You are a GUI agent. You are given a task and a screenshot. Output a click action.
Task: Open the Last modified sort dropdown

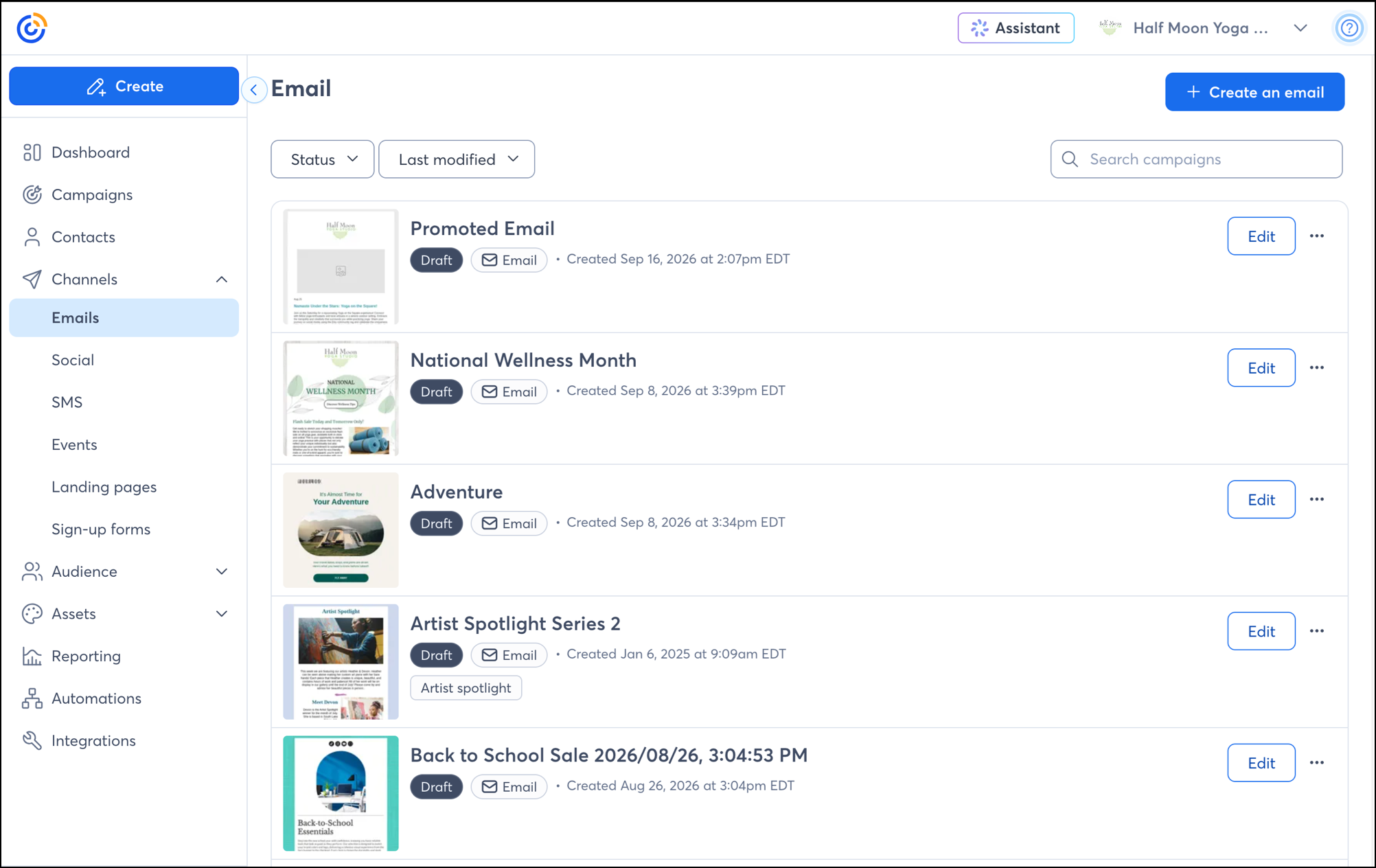point(457,159)
